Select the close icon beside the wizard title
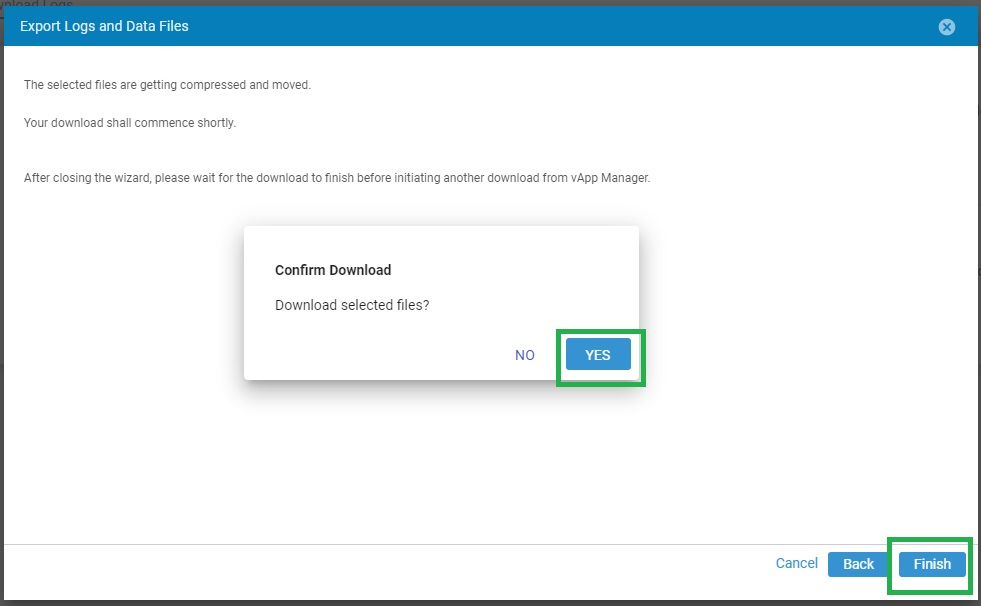Screen dimensions: 981x606 pos(947,27)
